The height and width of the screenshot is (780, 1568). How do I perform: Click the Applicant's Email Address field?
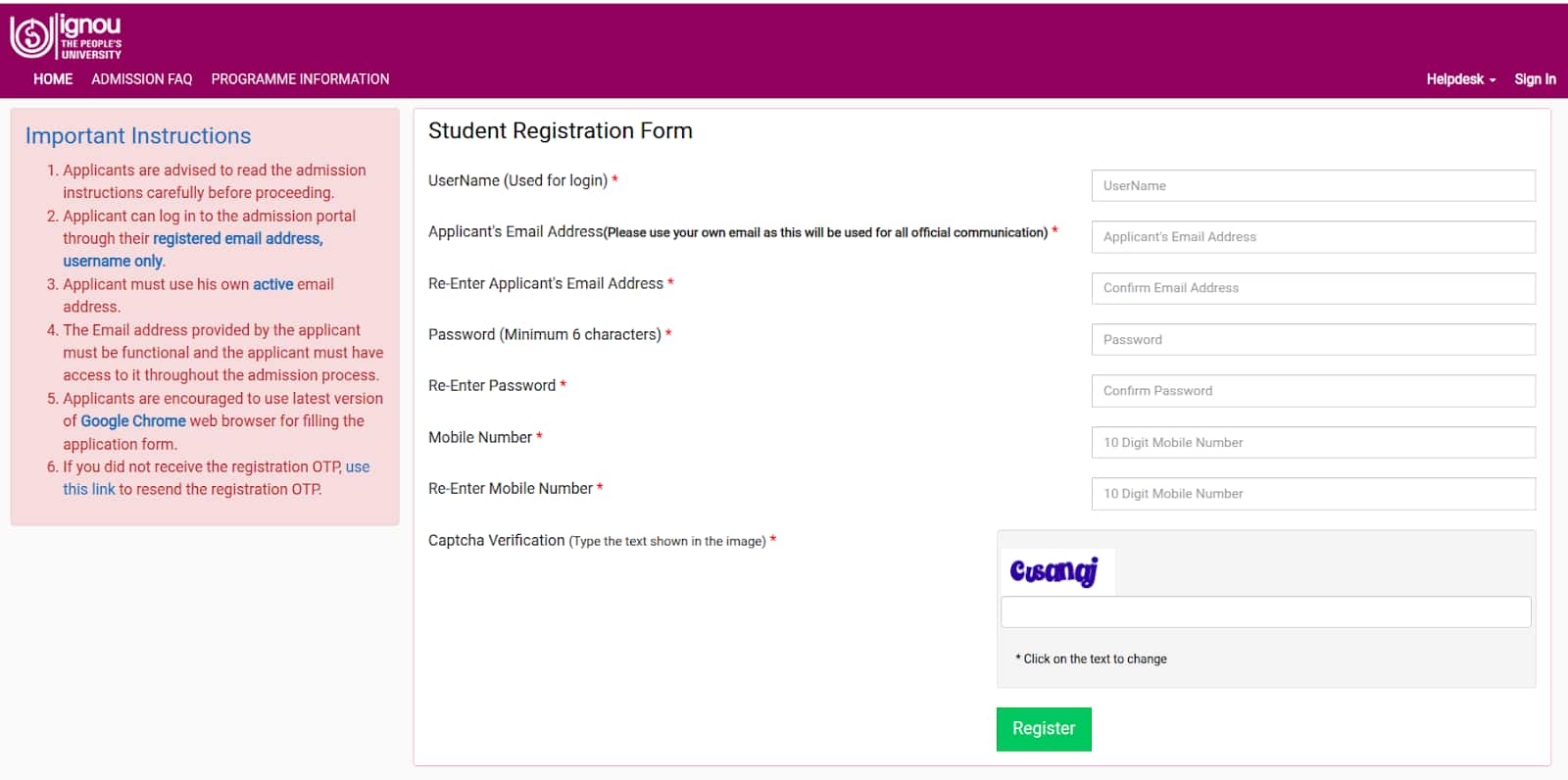pos(1312,236)
